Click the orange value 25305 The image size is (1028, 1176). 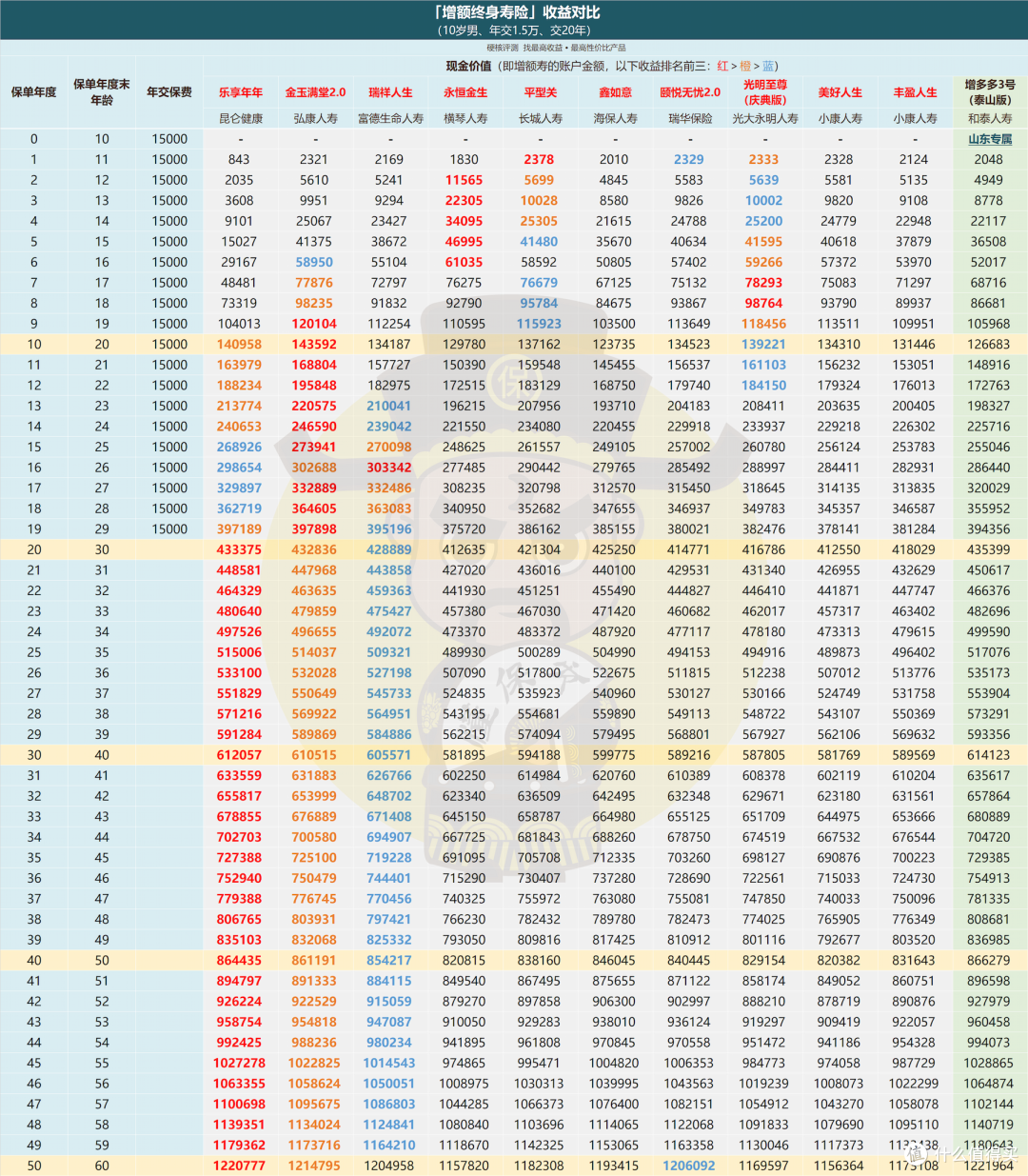coord(539,221)
